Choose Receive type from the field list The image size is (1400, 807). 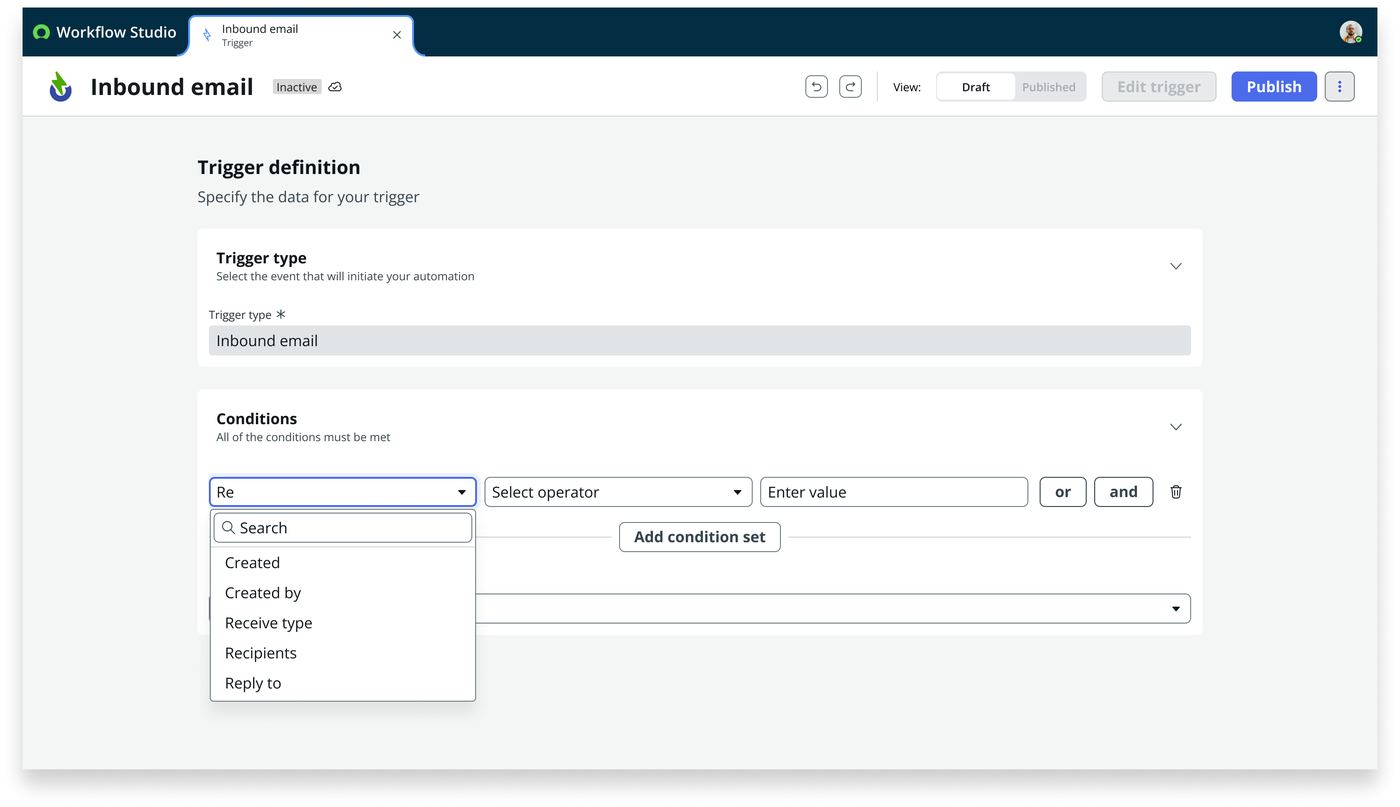[x=343, y=623]
